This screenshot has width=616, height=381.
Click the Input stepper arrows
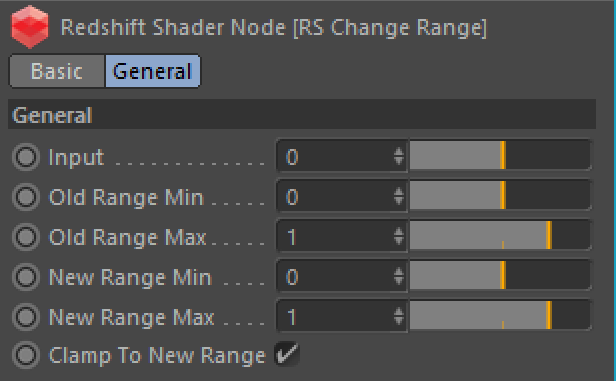(x=399, y=156)
